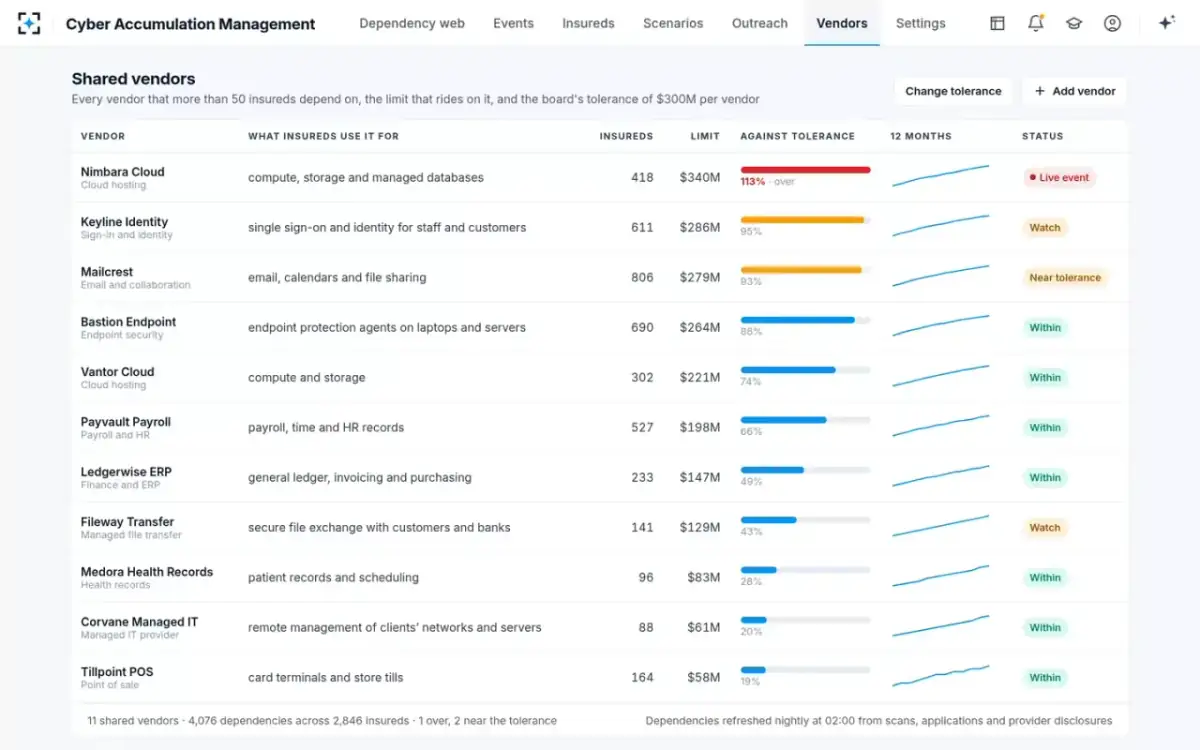Click the Watch badge for Keyline Identity
The height and width of the screenshot is (750, 1200).
[1045, 227]
